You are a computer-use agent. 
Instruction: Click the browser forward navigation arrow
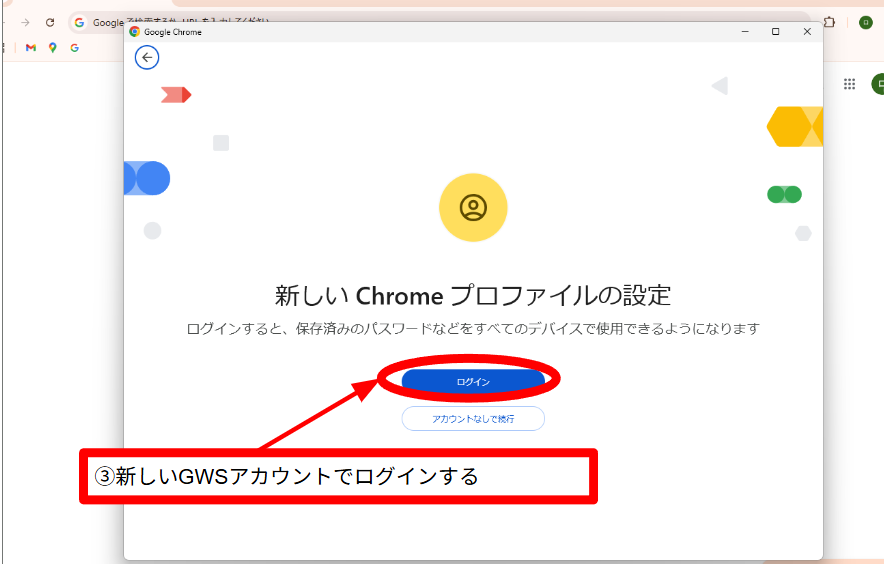(26, 22)
